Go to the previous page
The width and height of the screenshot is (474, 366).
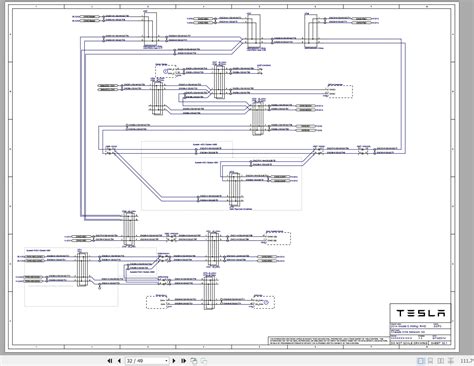(x=119, y=361)
